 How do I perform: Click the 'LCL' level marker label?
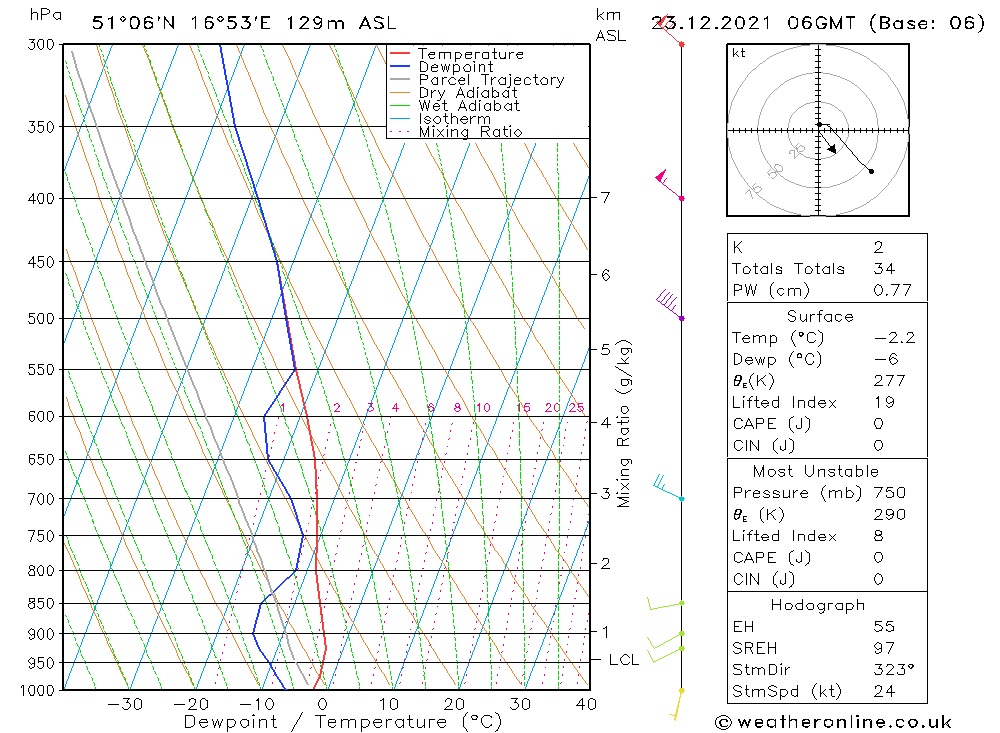tap(624, 660)
